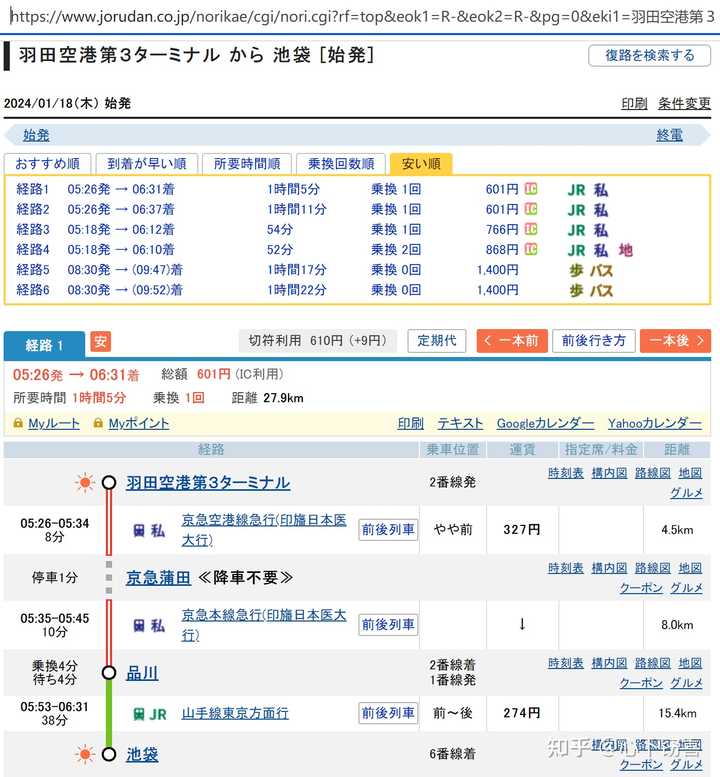Open the 始発 link in the arrow bar
Image resolution: width=720 pixels, height=777 pixels.
pyautogui.click(x=36, y=135)
